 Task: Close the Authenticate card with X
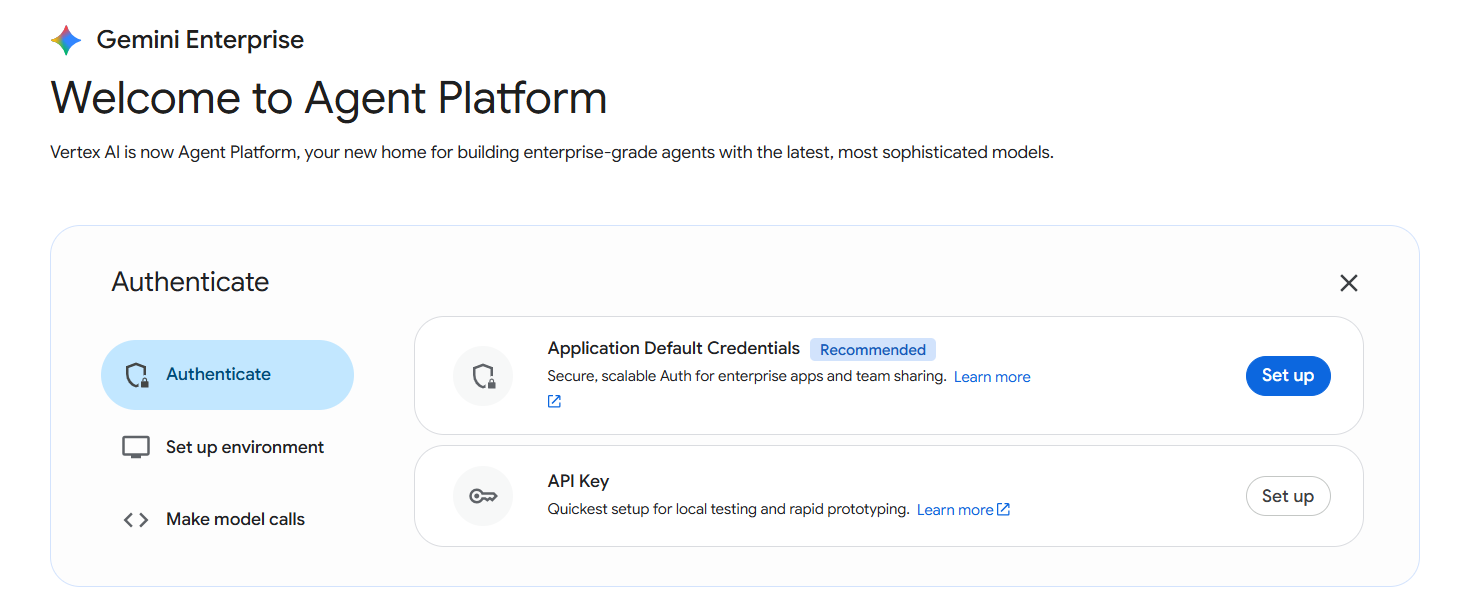coord(1348,283)
